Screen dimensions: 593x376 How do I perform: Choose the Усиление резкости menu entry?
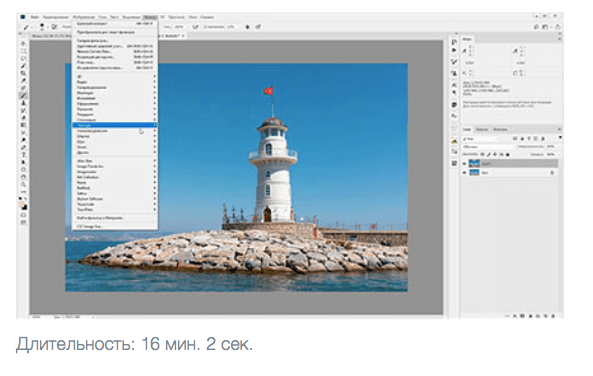point(115,131)
